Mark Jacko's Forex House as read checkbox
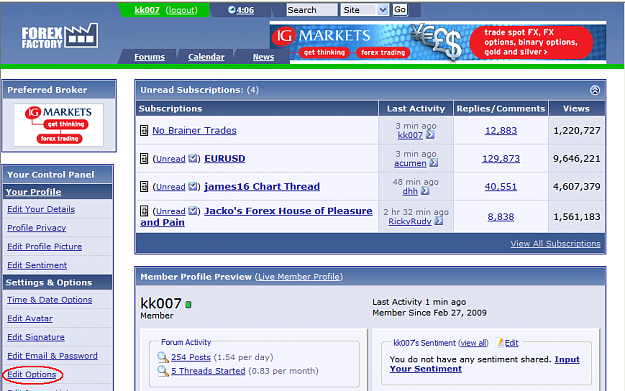This screenshot has height=391, width=625. 193,211
